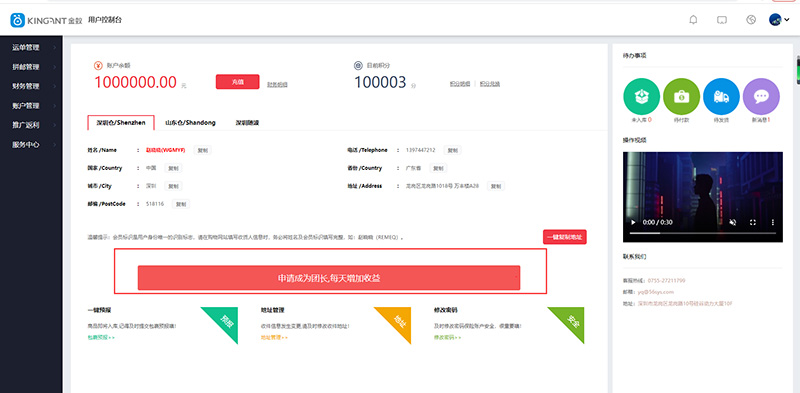
Task: Click the telephone value 1397447212
Action: pos(420,151)
